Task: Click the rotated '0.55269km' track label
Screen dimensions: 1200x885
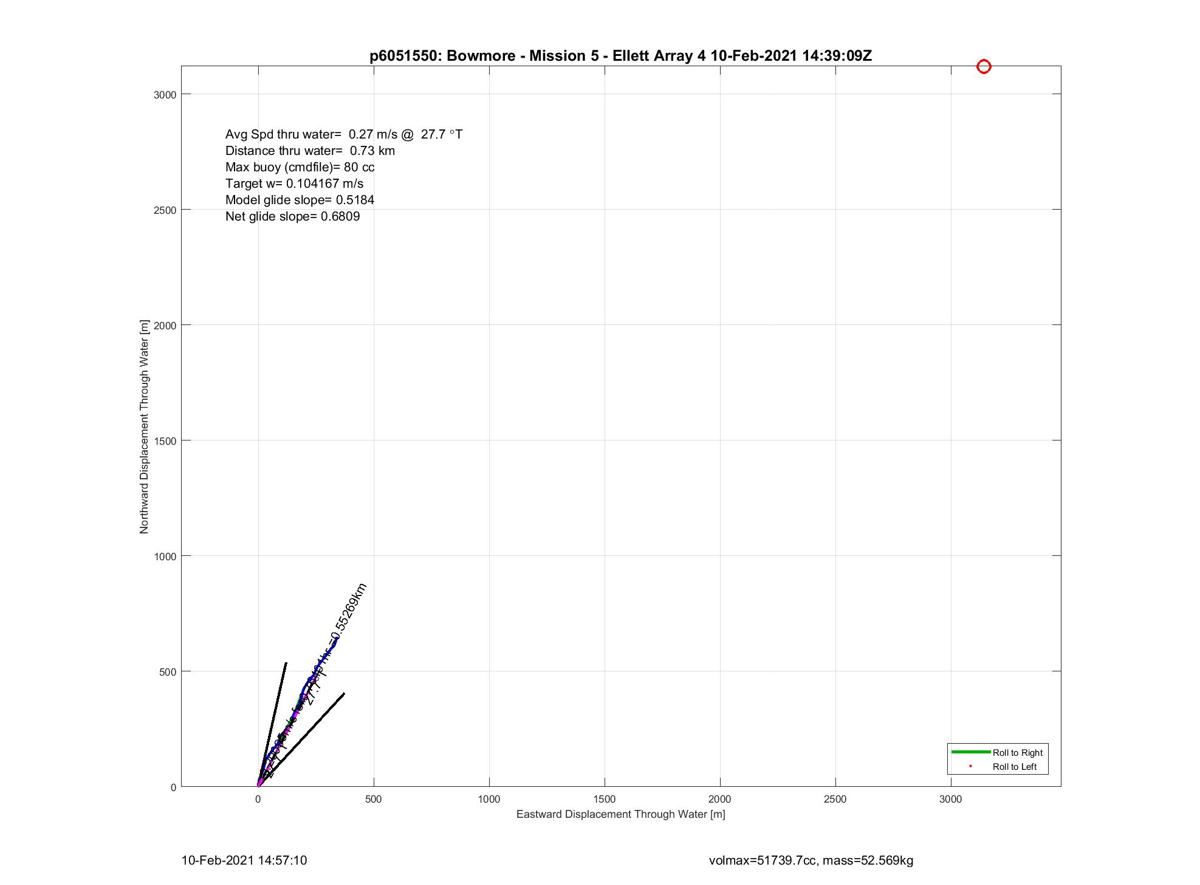Action: point(349,611)
